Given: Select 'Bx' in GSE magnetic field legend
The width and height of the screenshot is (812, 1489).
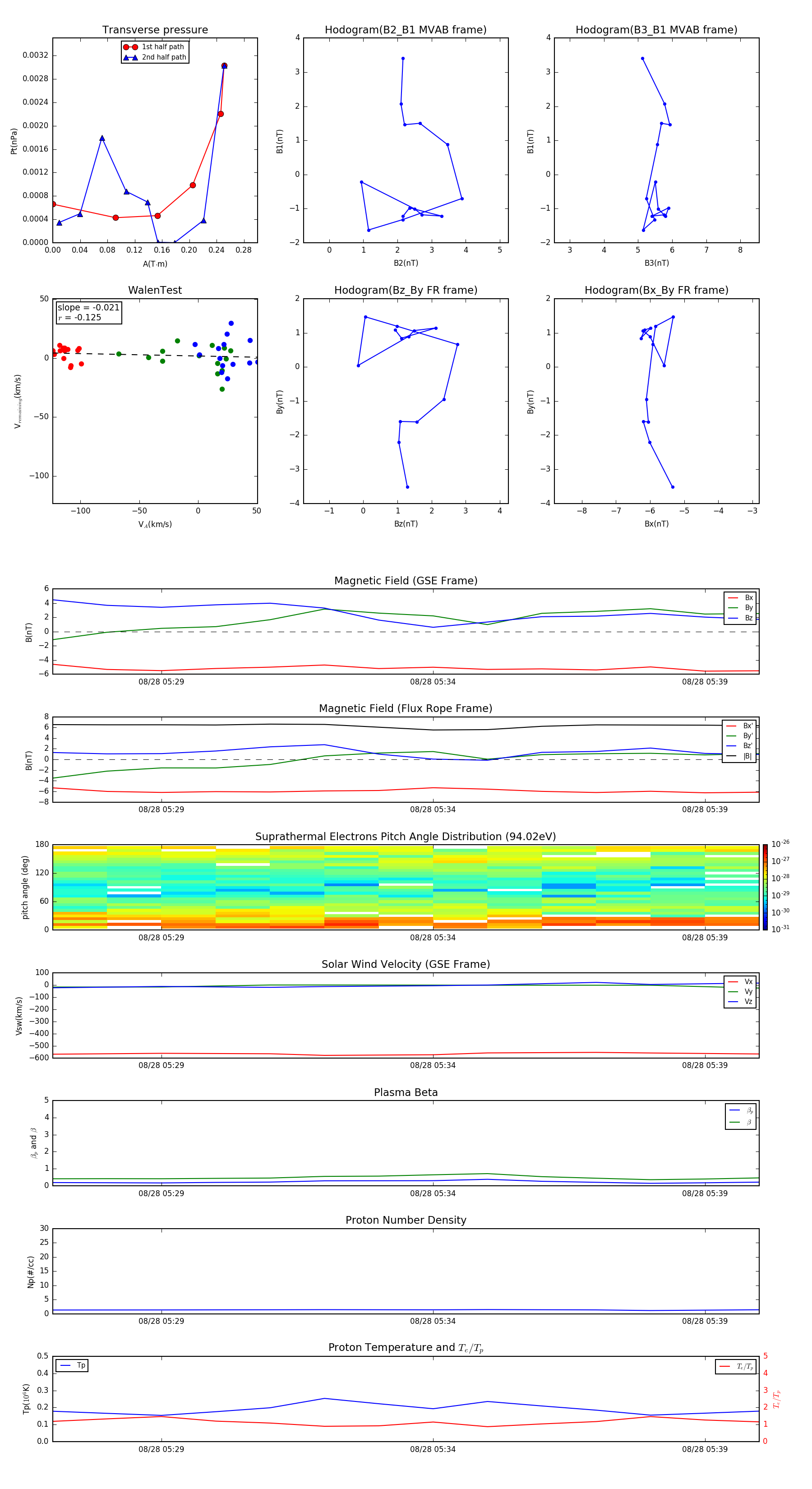Looking at the screenshot, I should (x=740, y=598).
